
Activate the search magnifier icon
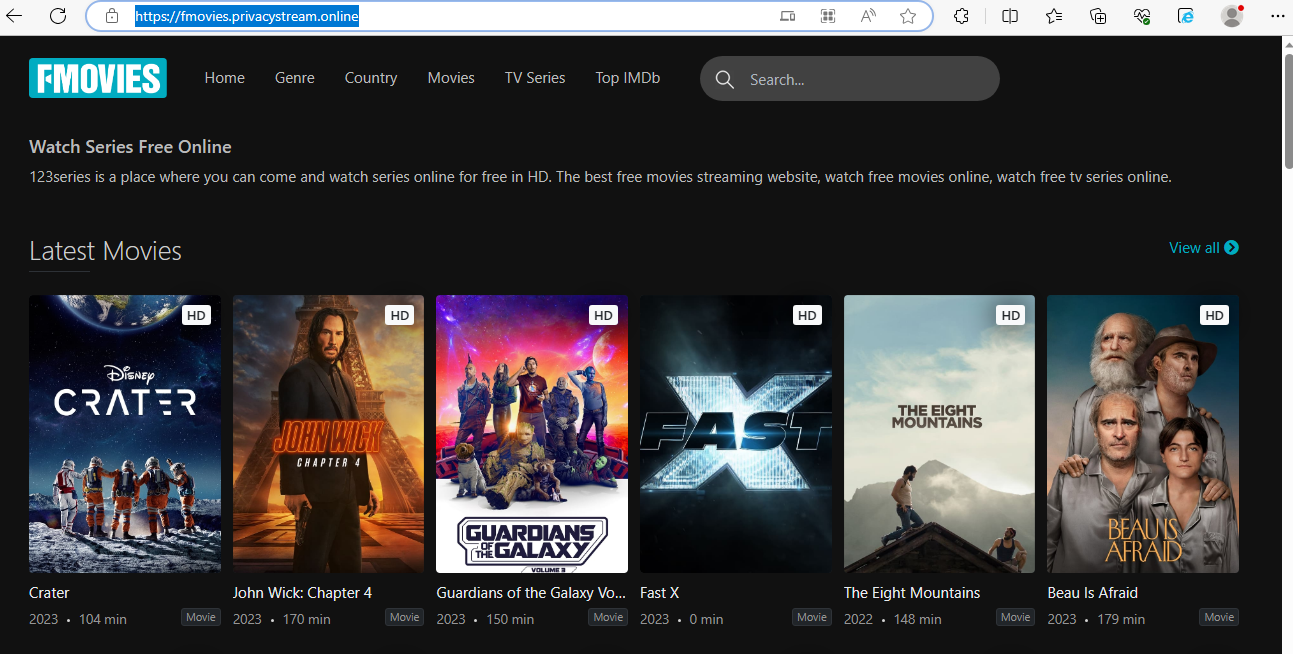(724, 79)
